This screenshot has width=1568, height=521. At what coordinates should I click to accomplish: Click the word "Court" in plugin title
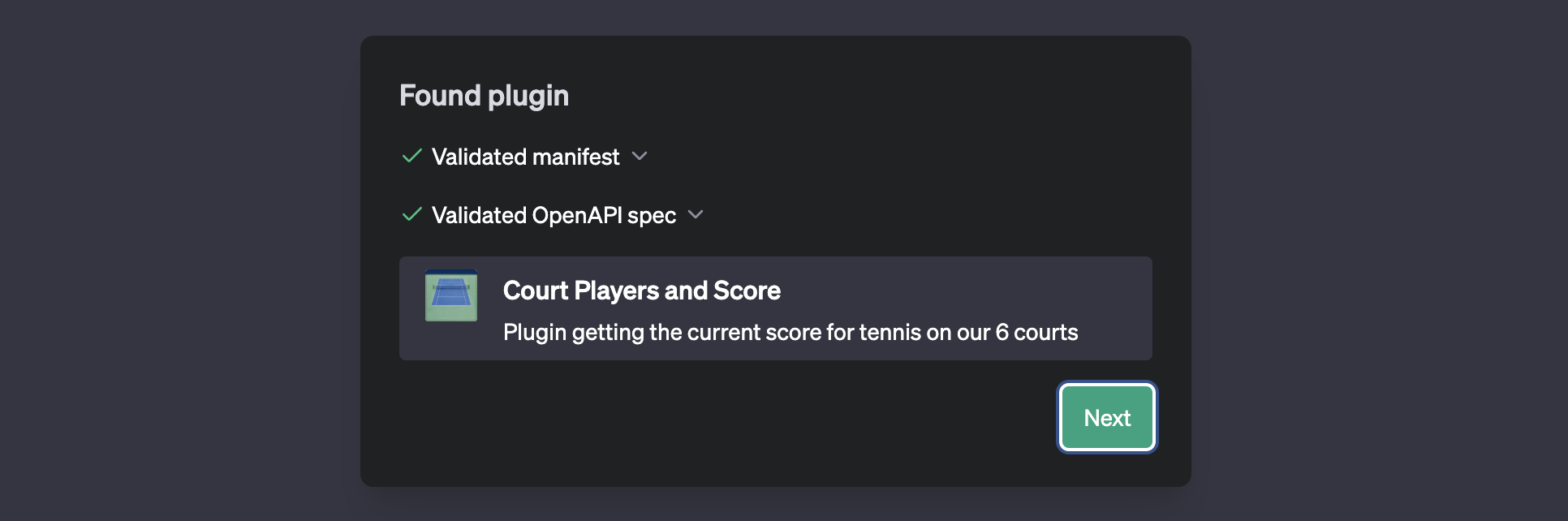pyautogui.click(x=536, y=291)
